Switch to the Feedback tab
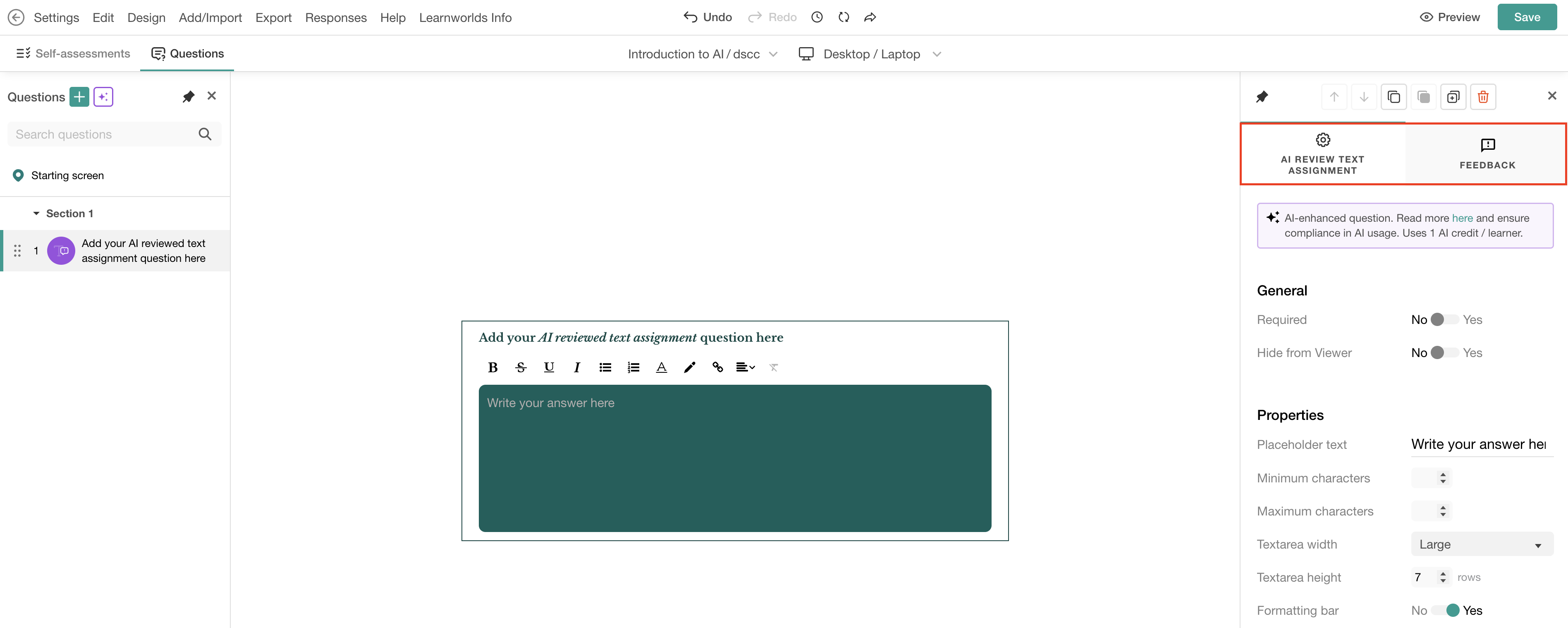Image resolution: width=1568 pixels, height=628 pixels. [x=1487, y=154]
